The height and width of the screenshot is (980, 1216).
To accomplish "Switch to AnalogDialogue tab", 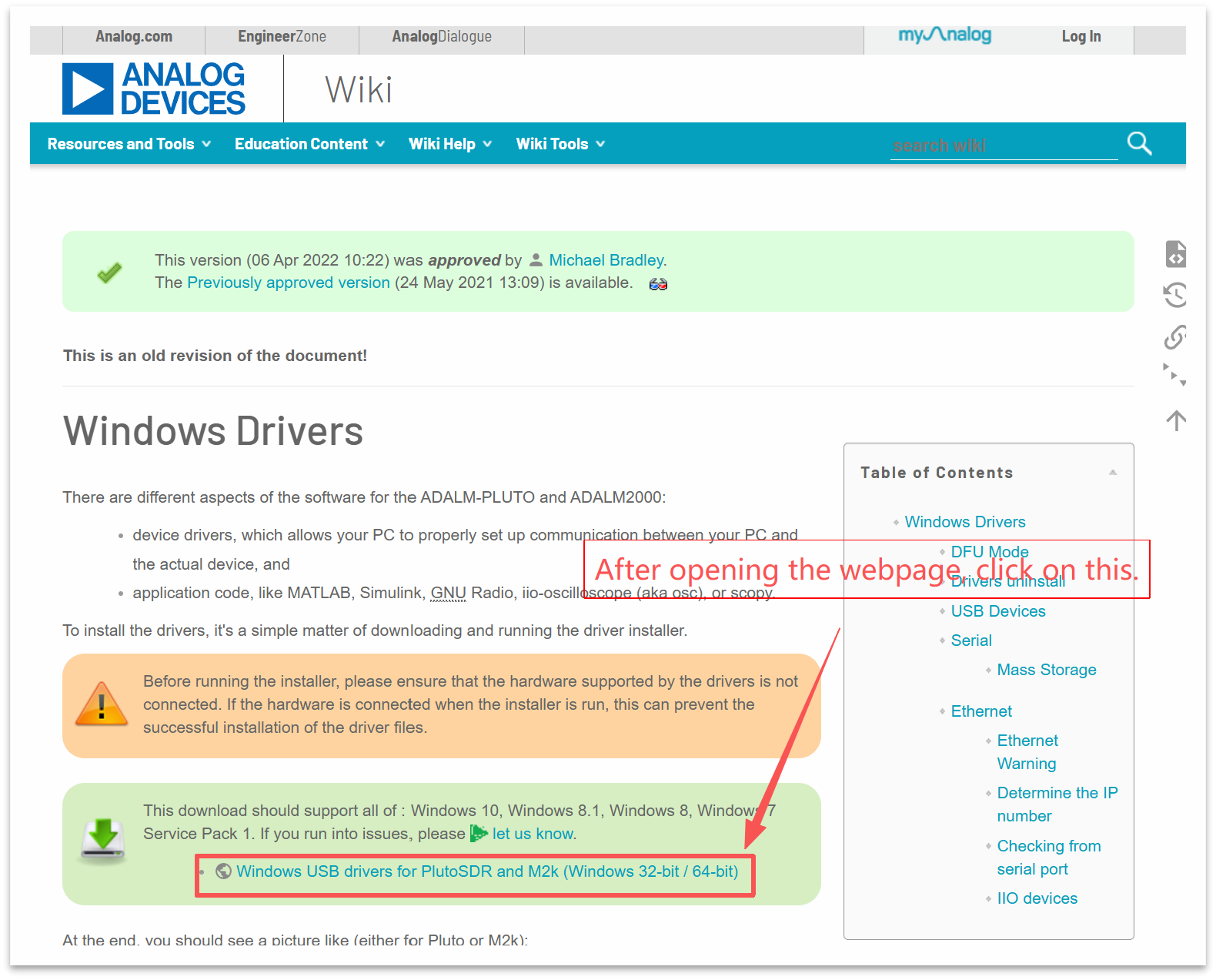I will click(442, 36).
